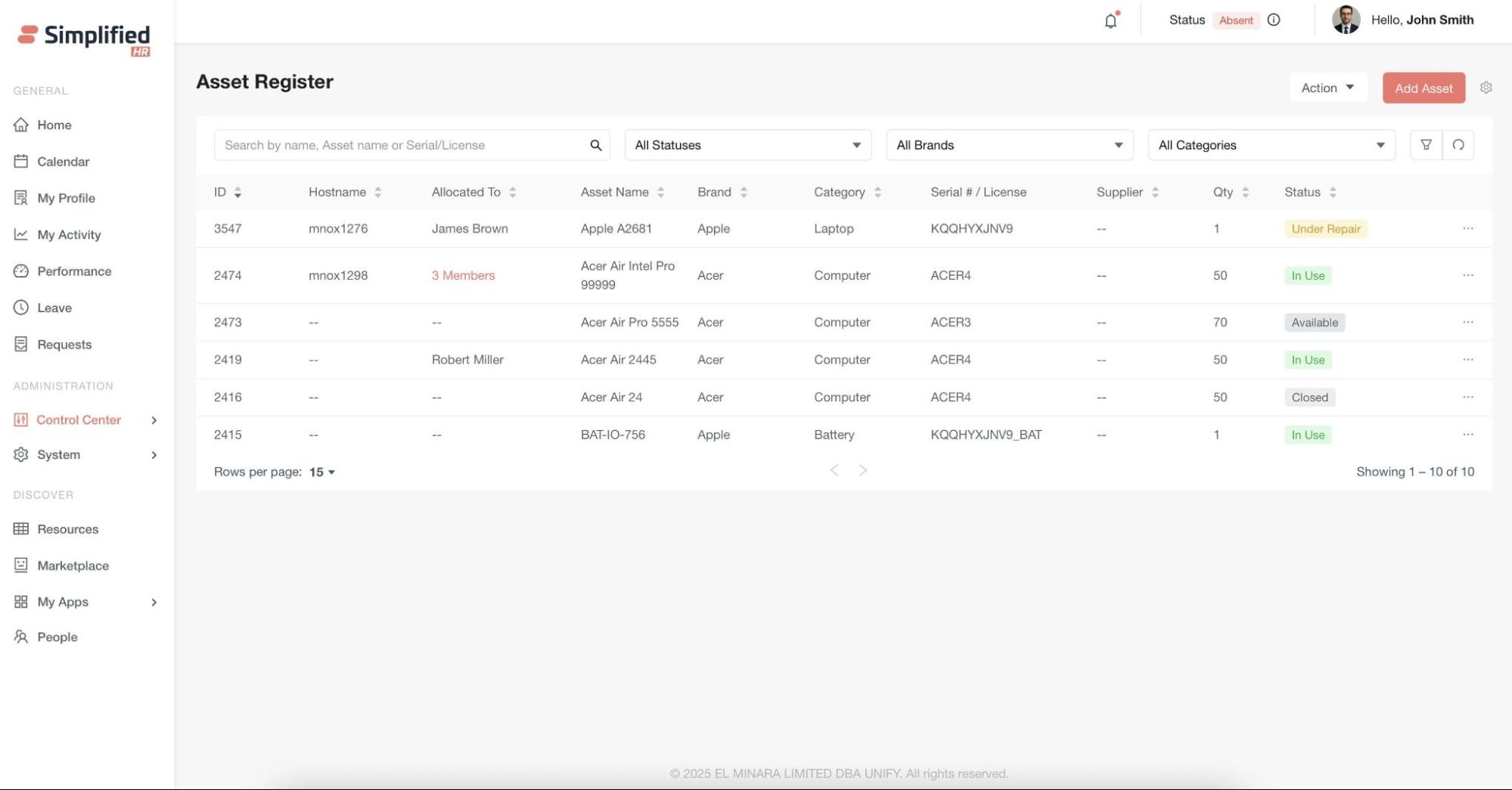Image resolution: width=1512 pixels, height=790 pixels.
Task: Click John Smith's profile avatar
Action: [1346, 20]
